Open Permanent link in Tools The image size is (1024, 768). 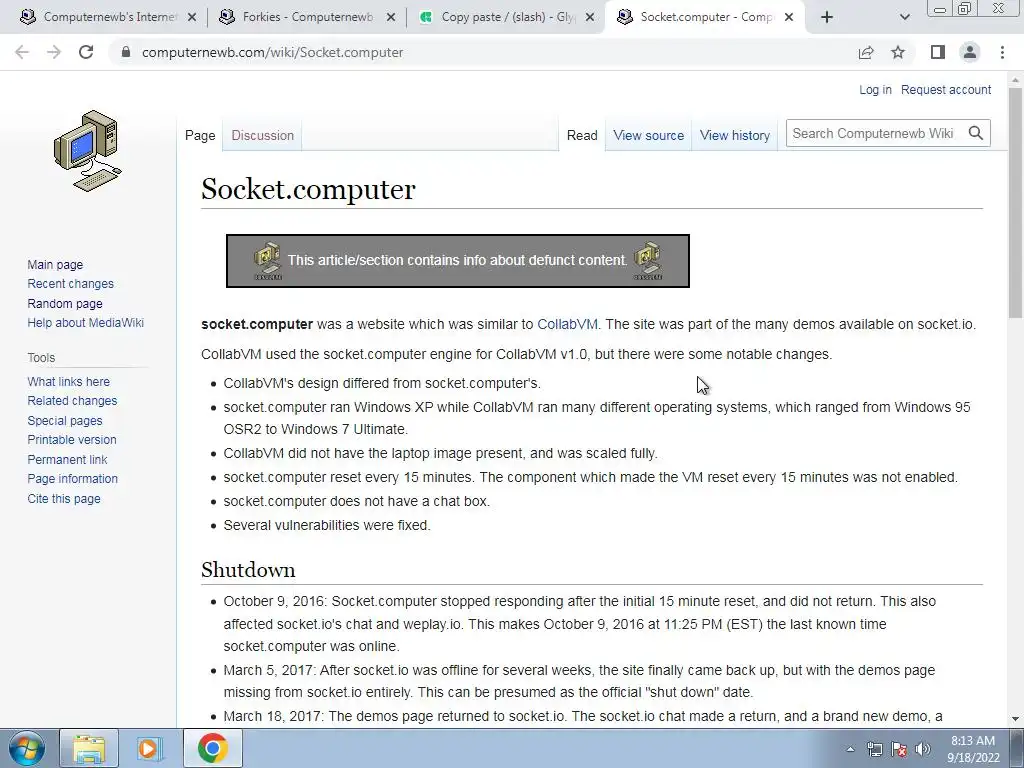pyautogui.click(x=67, y=459)
